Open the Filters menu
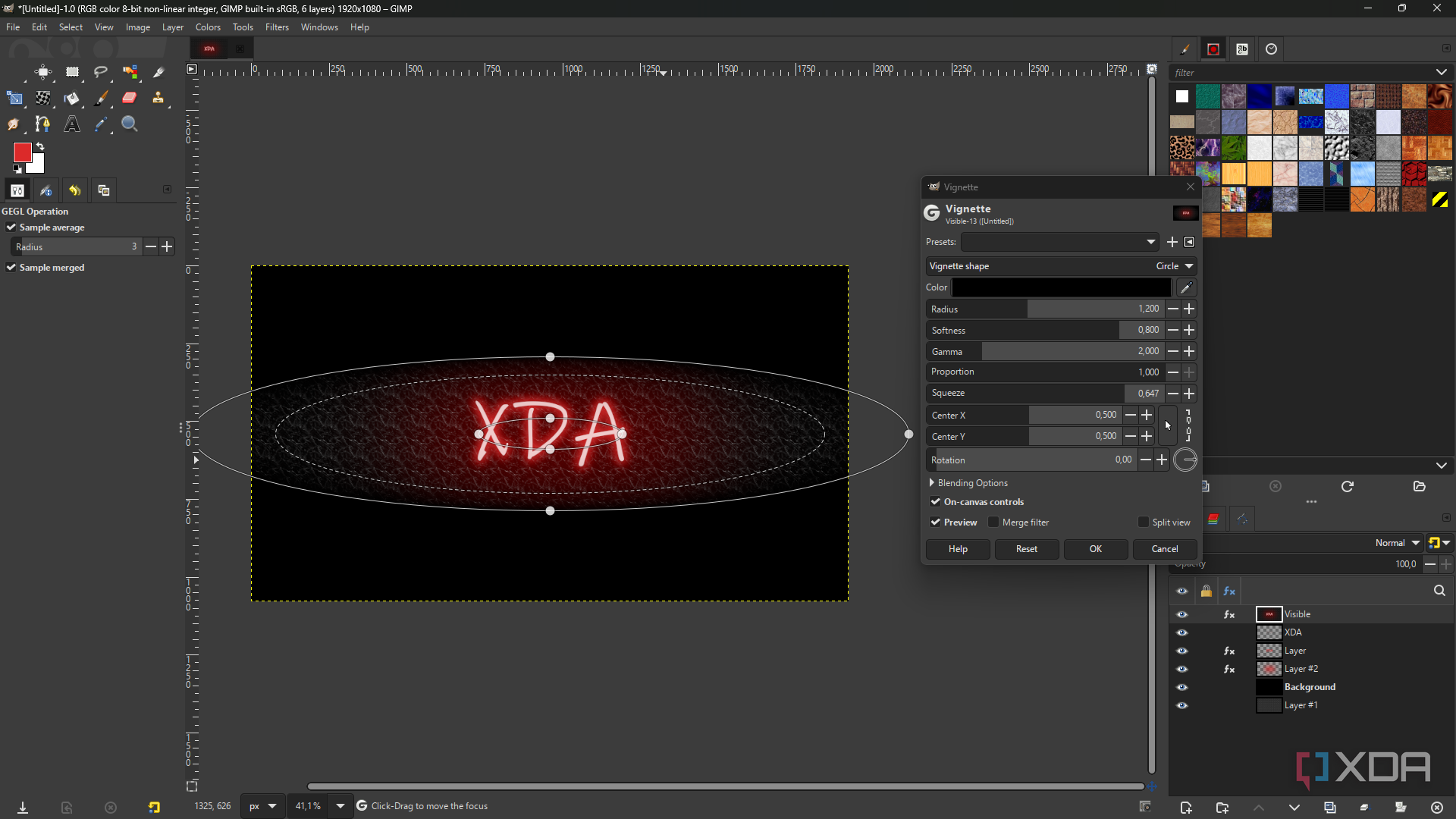This screenshot has width=1456, height=819. 277,27
